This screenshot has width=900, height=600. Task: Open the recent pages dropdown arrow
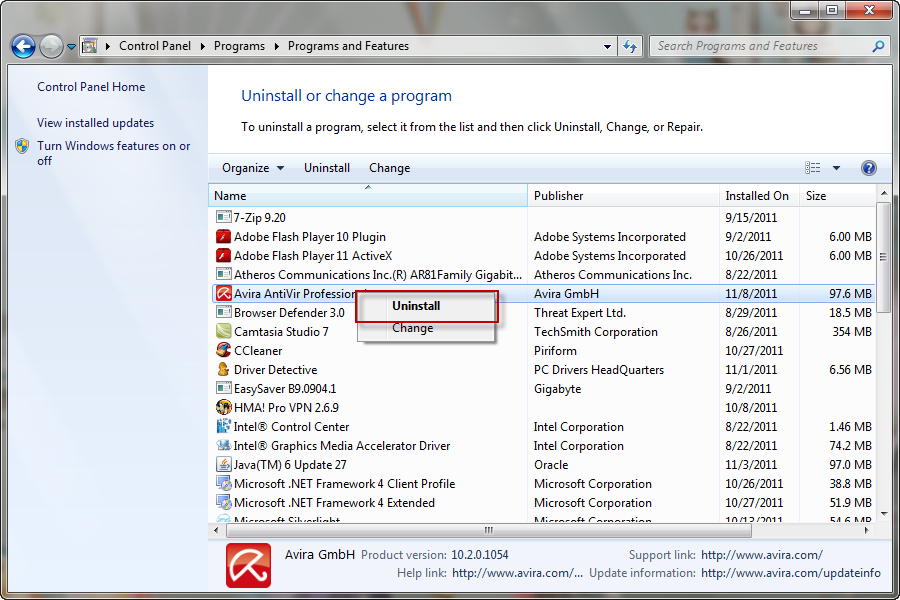[71, 47]
